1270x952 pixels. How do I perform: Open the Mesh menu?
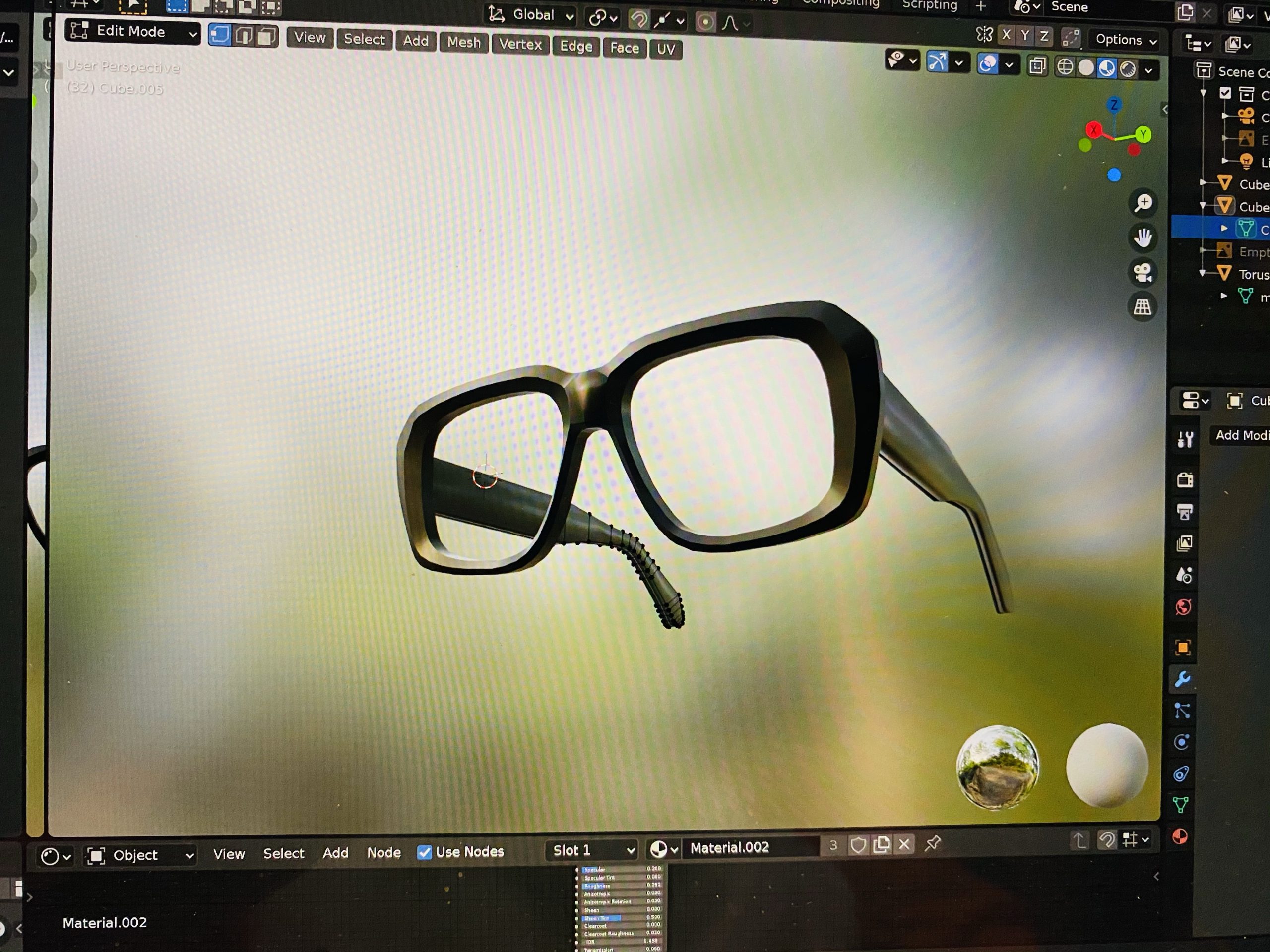pyautogui.click(x=464, y=43)
